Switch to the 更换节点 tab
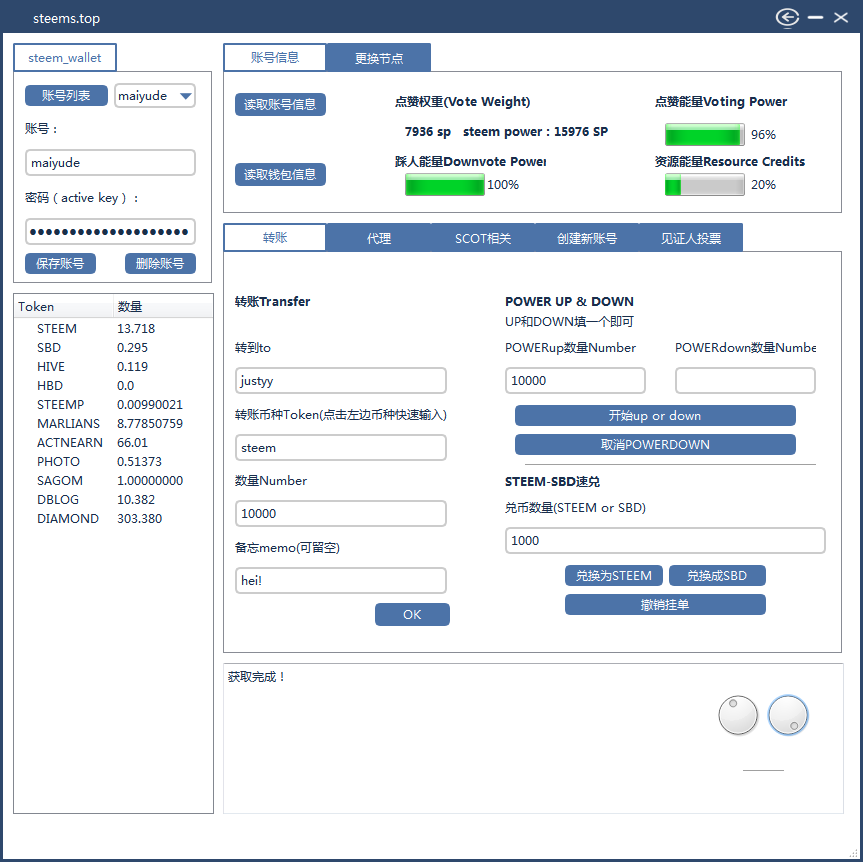This screenshot has width=863, height=862. point(379,57)
